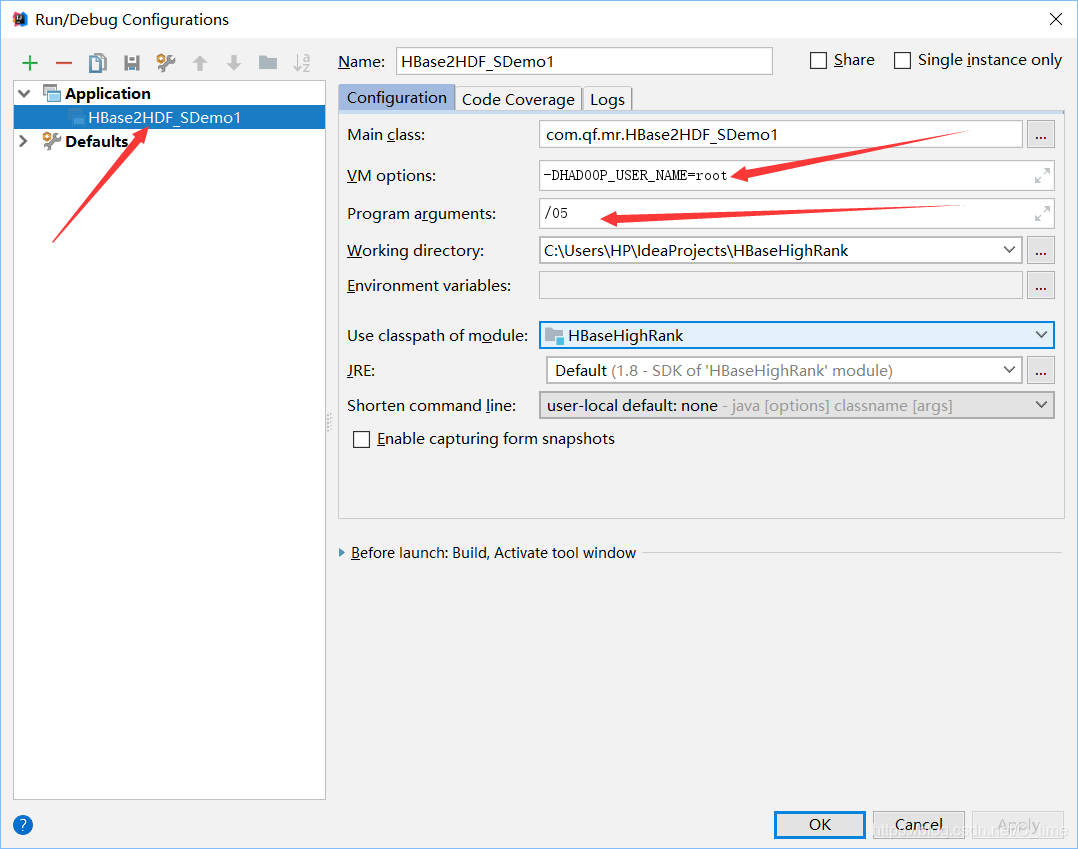
Task: Add a new run configuration
Action: pos(30,63)
